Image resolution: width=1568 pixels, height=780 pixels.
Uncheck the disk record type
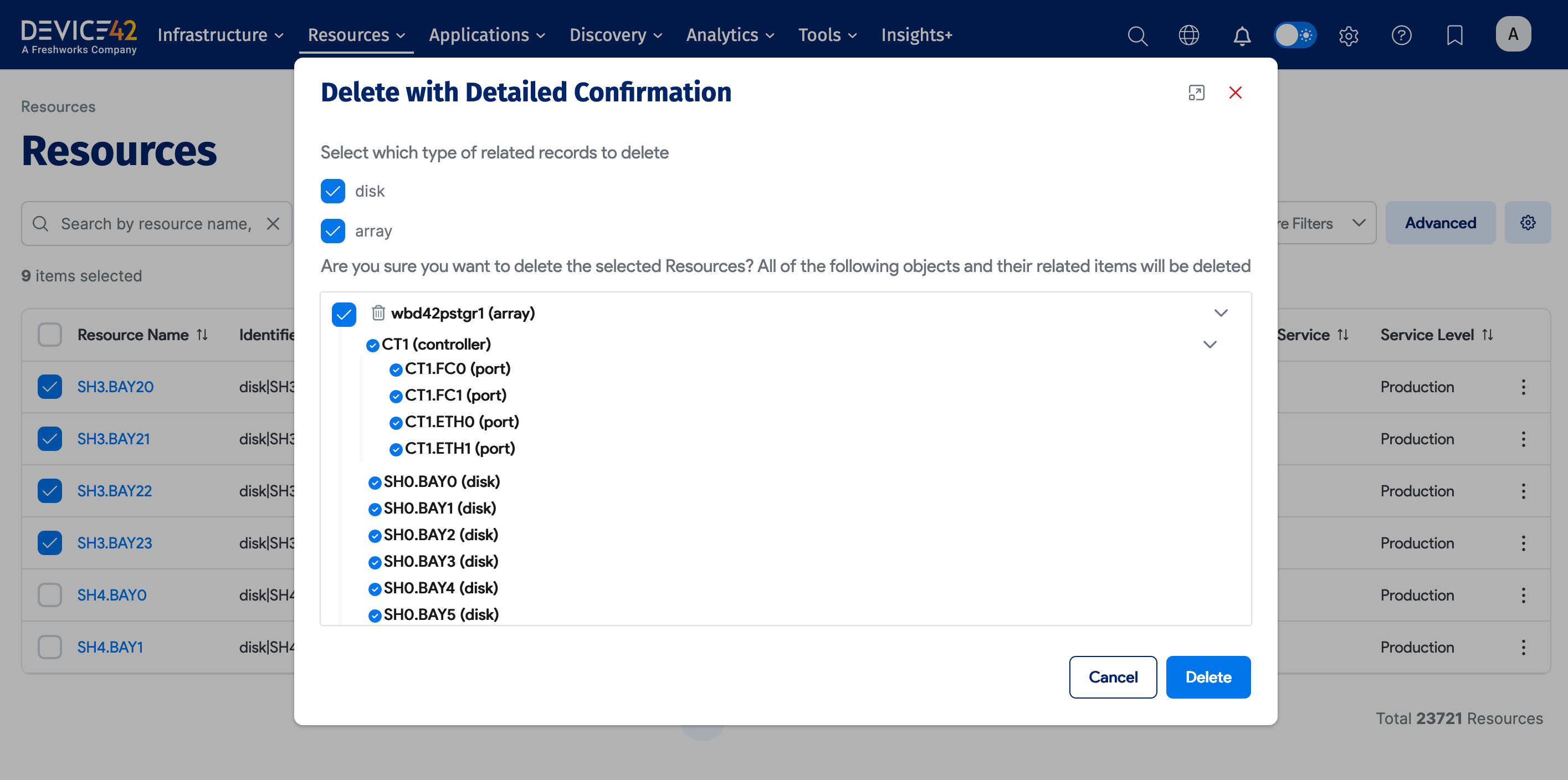[x=332, y=191]
